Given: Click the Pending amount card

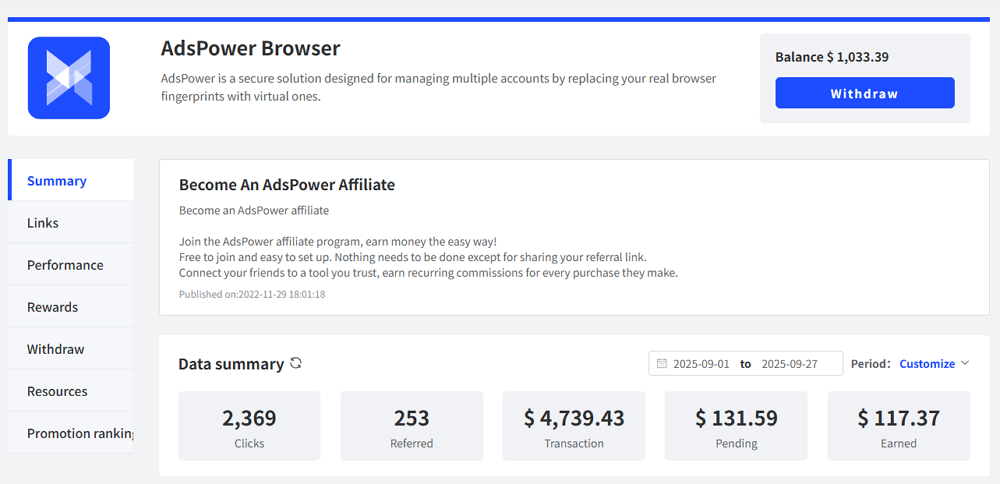Looking at the screenshot, I should [x=736, y=426].
